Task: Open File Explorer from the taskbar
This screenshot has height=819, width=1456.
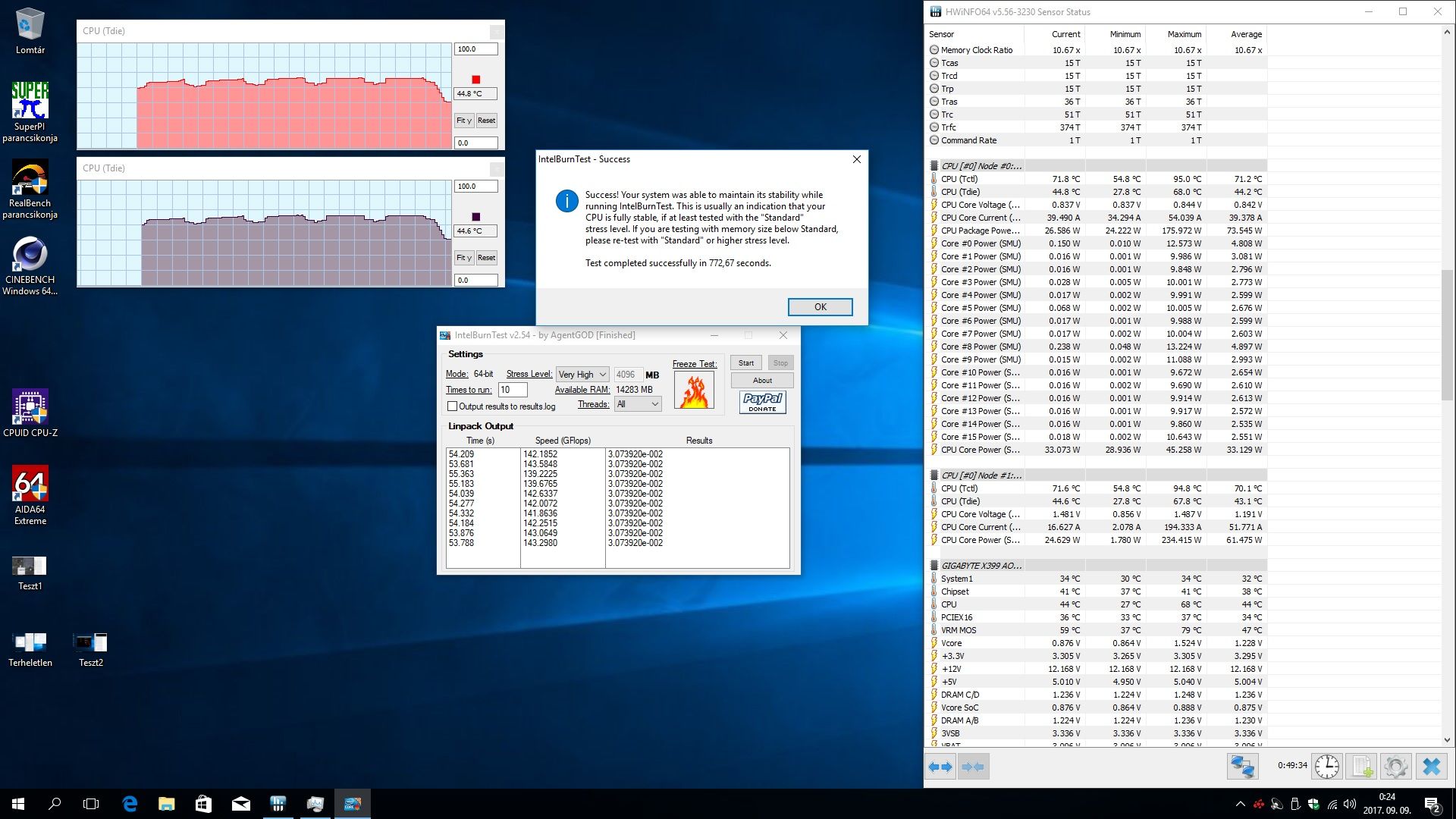Action: click(166, 804)
